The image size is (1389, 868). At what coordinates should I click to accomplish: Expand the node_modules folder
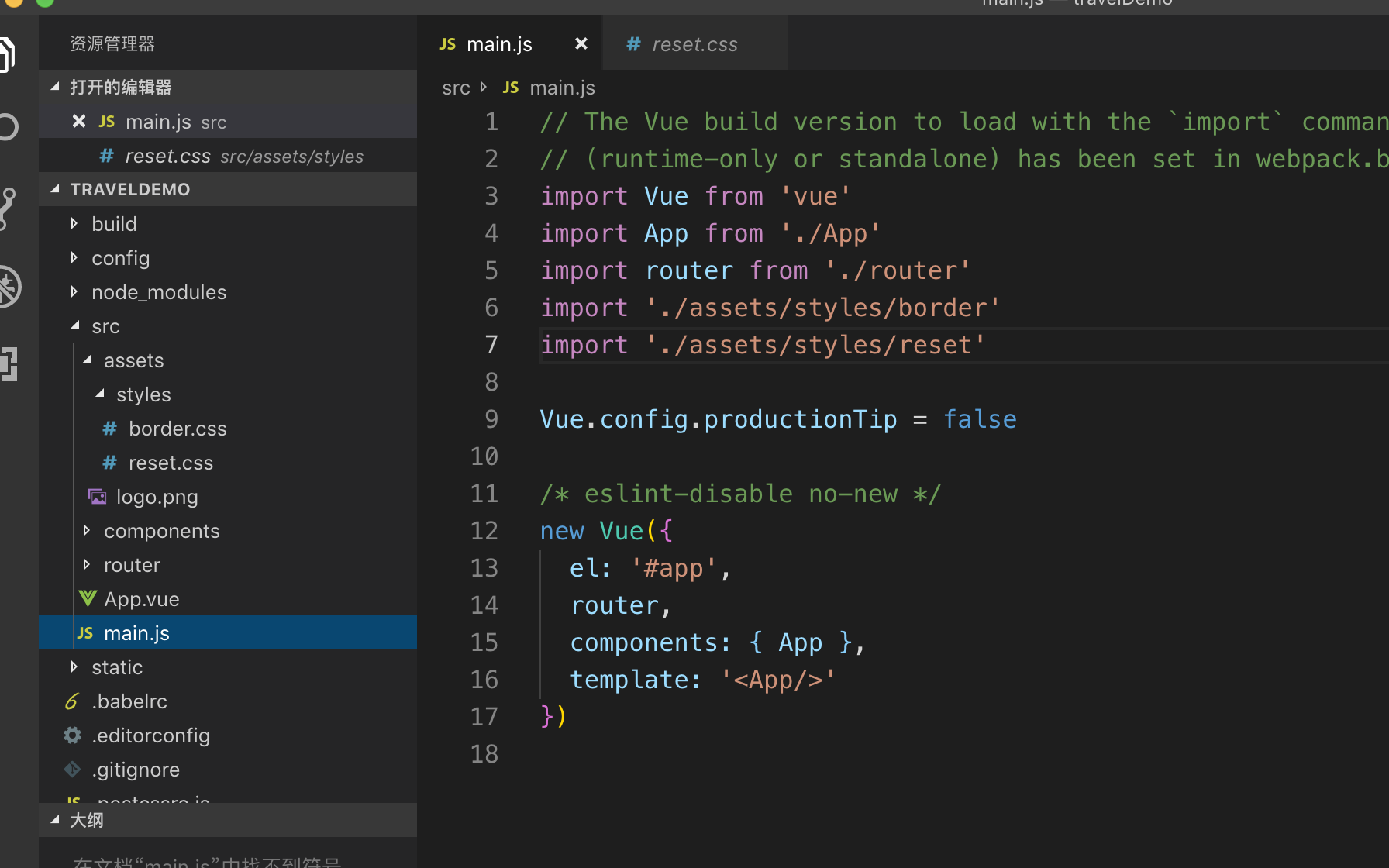[74, 291]
